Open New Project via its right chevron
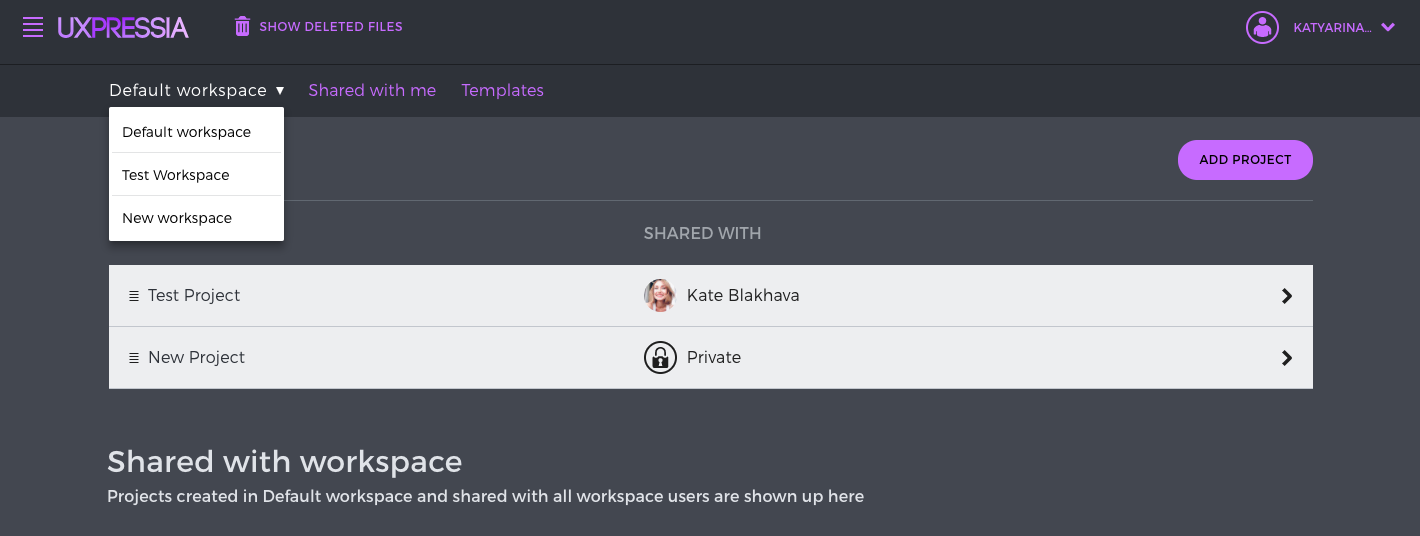The image size is (1420, 536). (x=1287, y=358)
